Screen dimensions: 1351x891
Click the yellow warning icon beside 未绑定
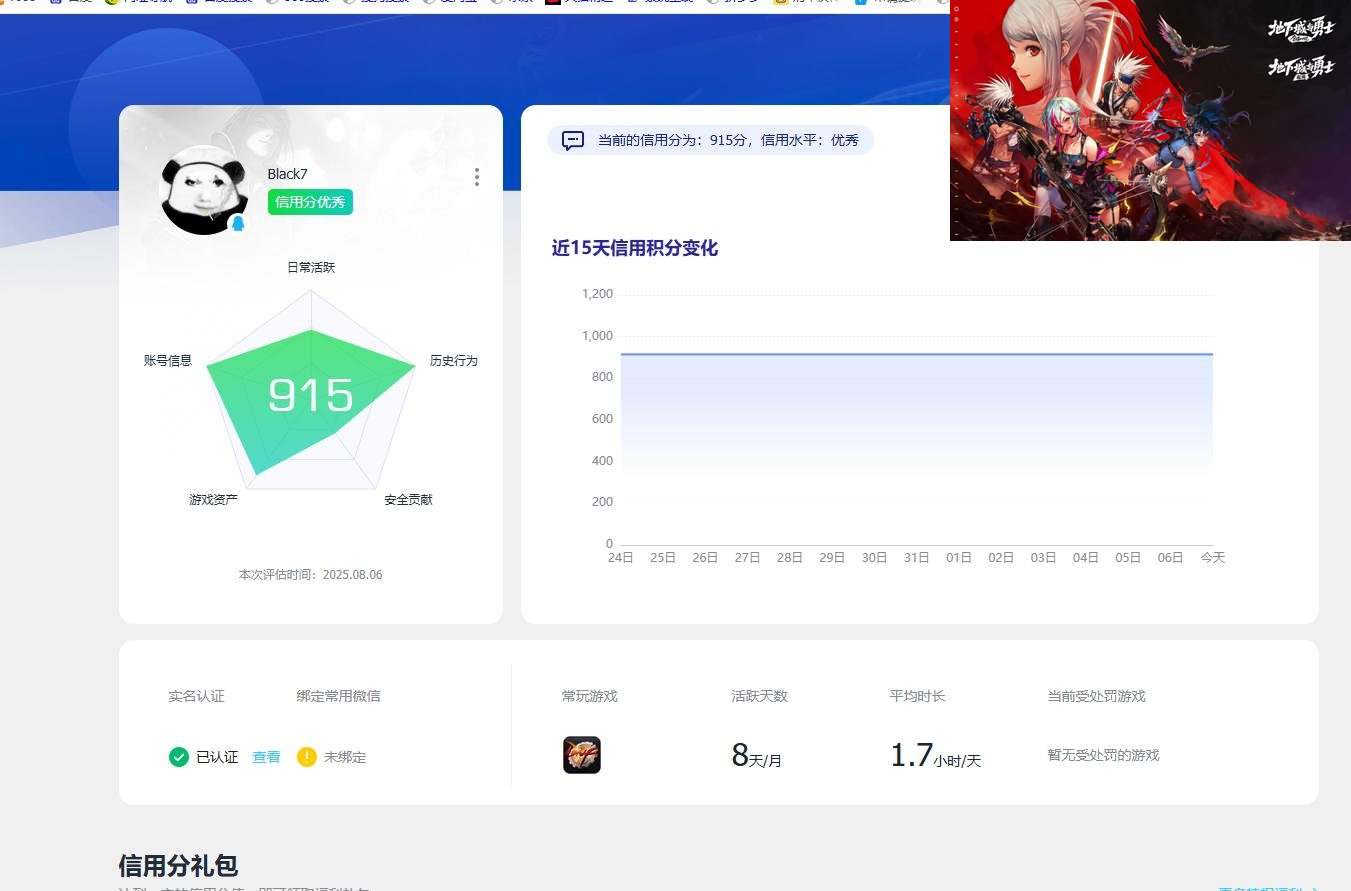click(x=307, y=757)
